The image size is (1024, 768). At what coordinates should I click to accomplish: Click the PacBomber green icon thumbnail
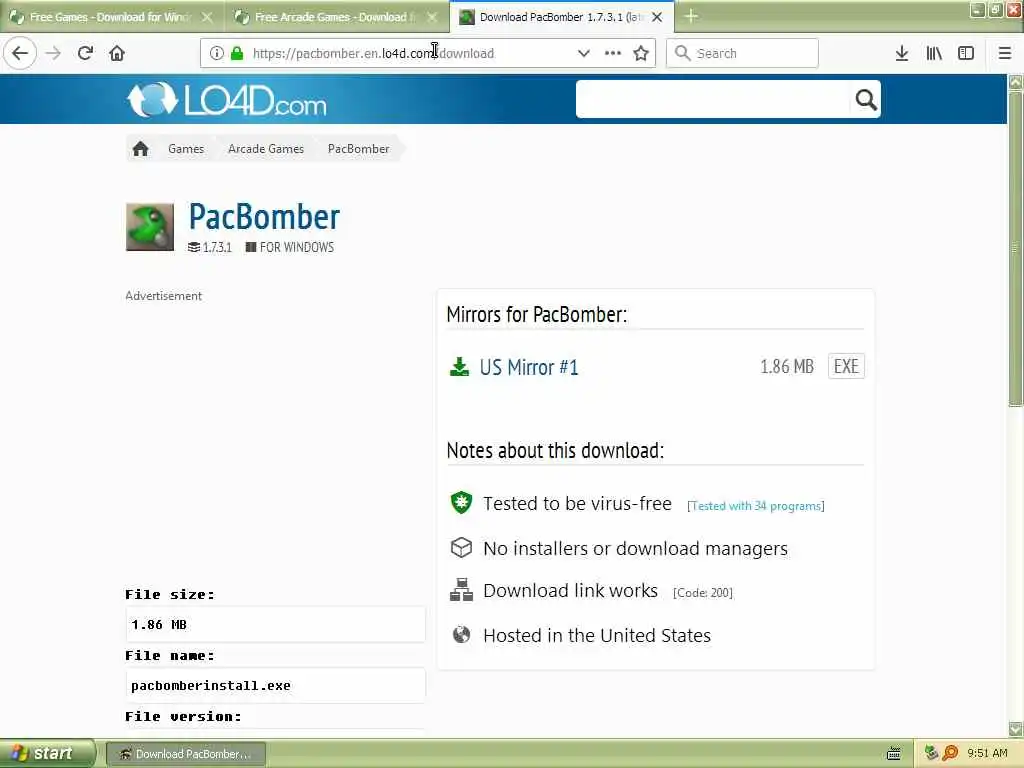(x=150, y=227)
